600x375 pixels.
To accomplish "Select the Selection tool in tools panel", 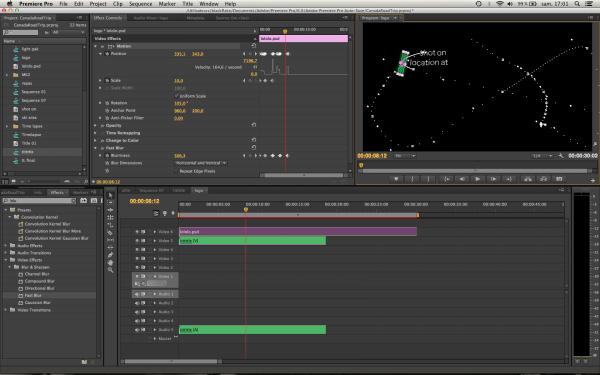I will tap(110, 195).
